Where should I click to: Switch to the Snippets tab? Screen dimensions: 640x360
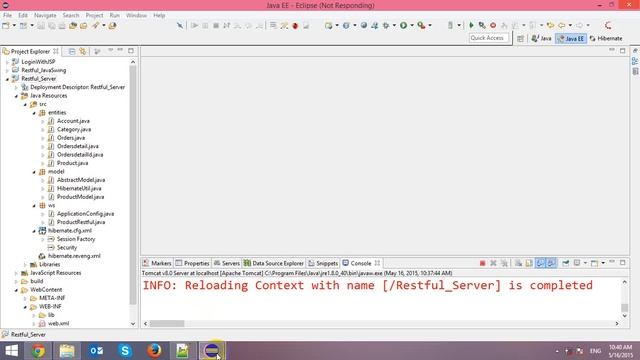[x=323, y=263]
